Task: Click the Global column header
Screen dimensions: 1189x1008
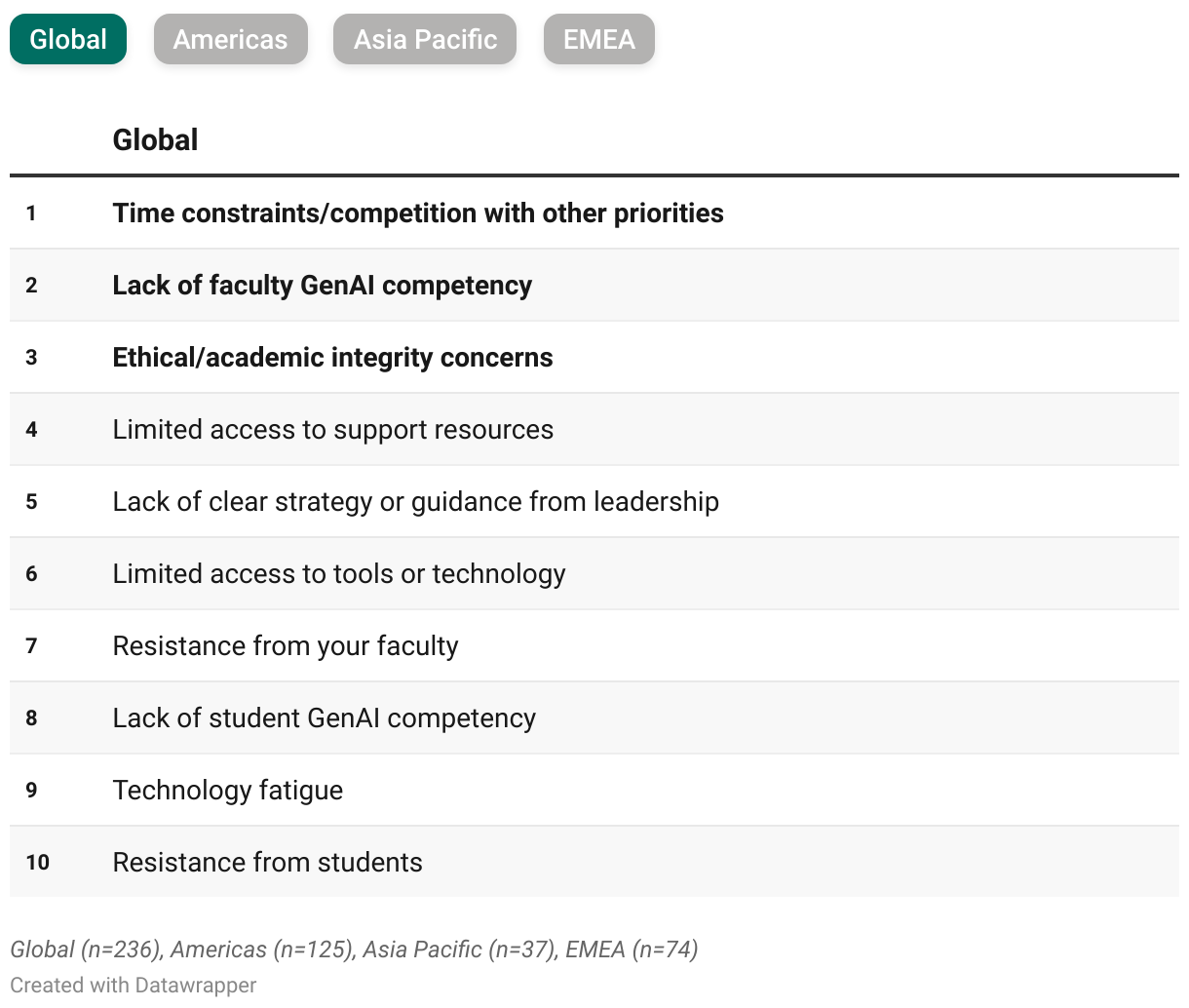Action: tap(156, 139)
